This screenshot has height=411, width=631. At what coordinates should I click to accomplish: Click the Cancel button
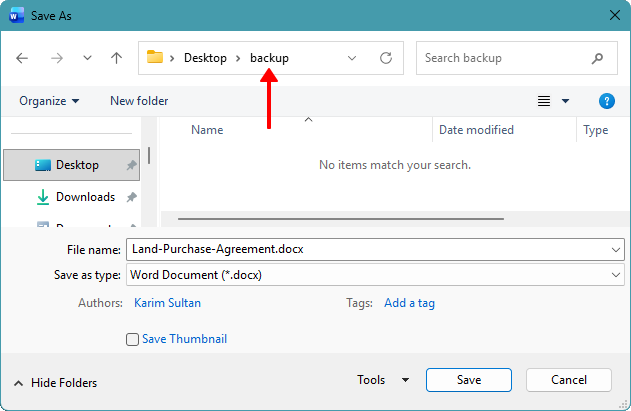click(569, 380)
